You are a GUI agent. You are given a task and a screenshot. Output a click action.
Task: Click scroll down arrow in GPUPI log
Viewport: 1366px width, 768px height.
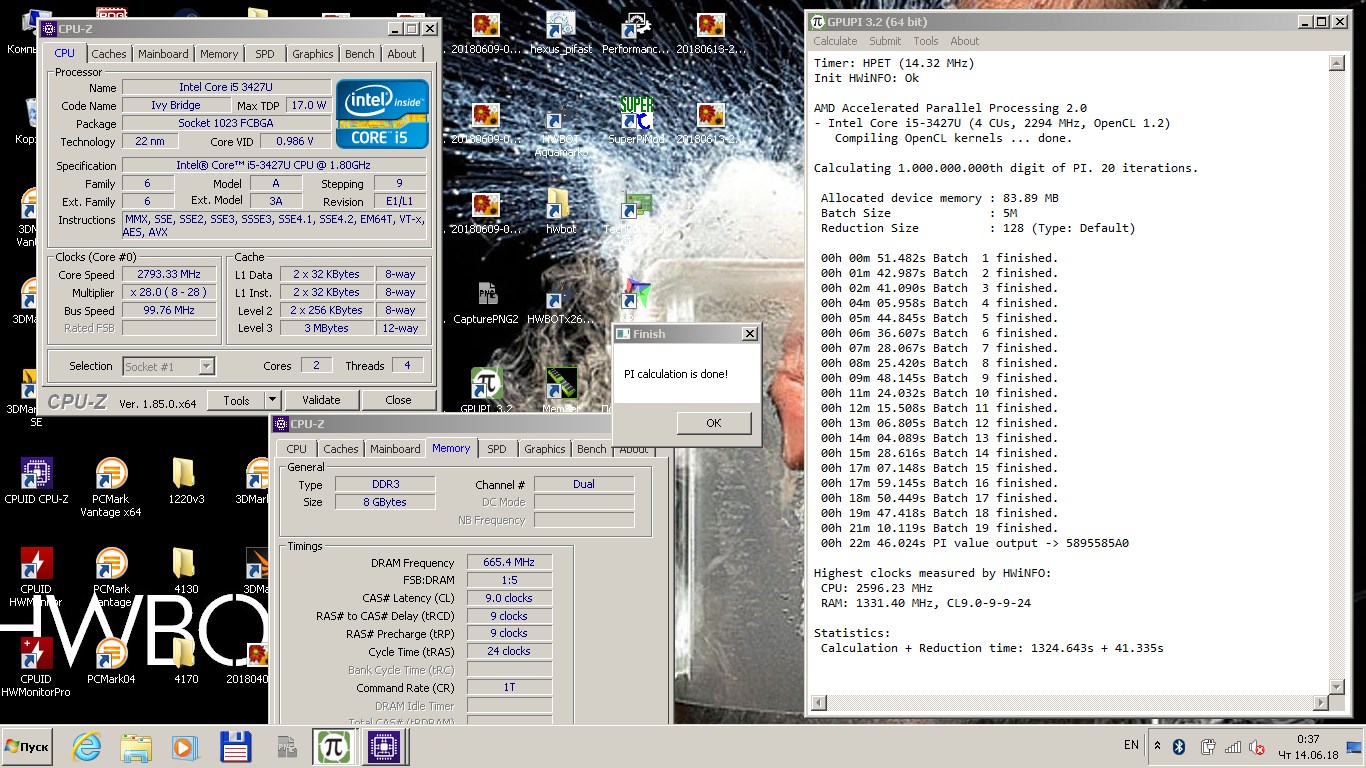tap(1336, 685)
